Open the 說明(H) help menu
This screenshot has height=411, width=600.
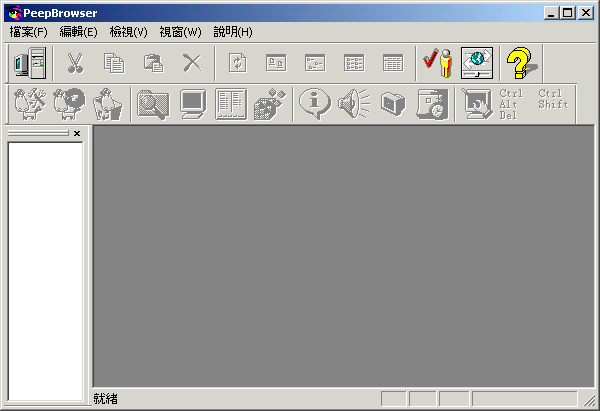[233, 32]
